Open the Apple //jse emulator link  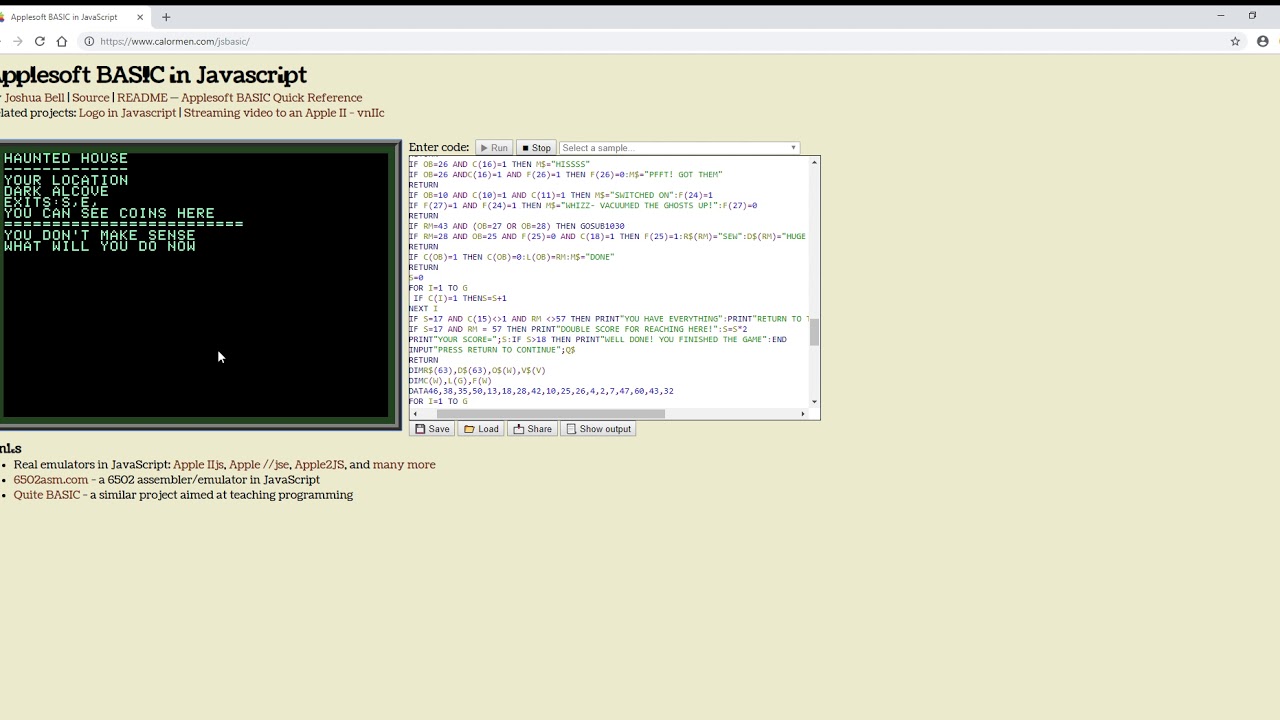(x=259, y=465)
